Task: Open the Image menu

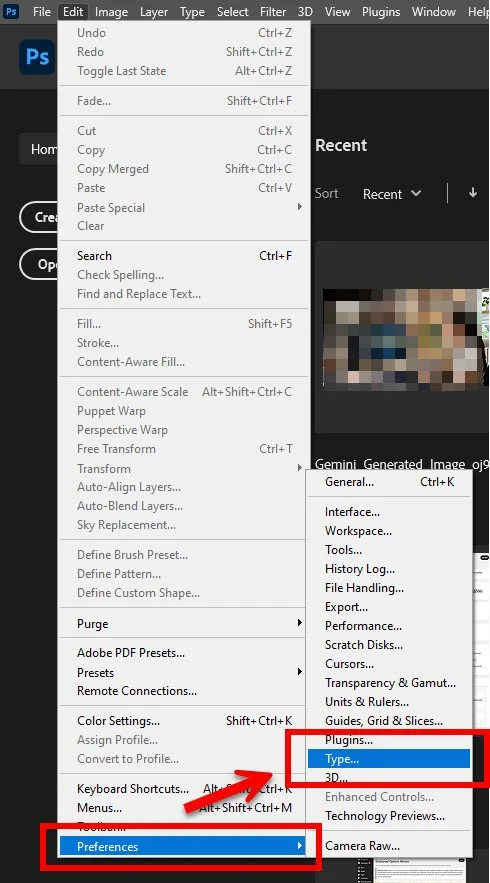Action: [x=111, y=11]
